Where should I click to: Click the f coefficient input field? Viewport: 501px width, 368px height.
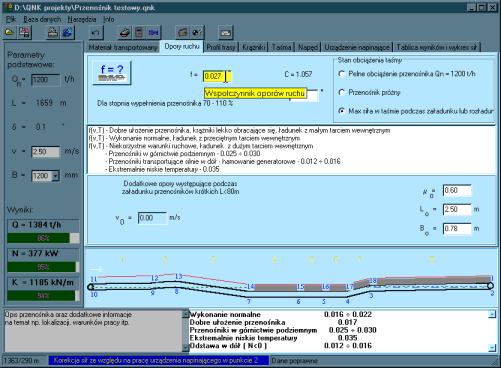pos(217,76)
